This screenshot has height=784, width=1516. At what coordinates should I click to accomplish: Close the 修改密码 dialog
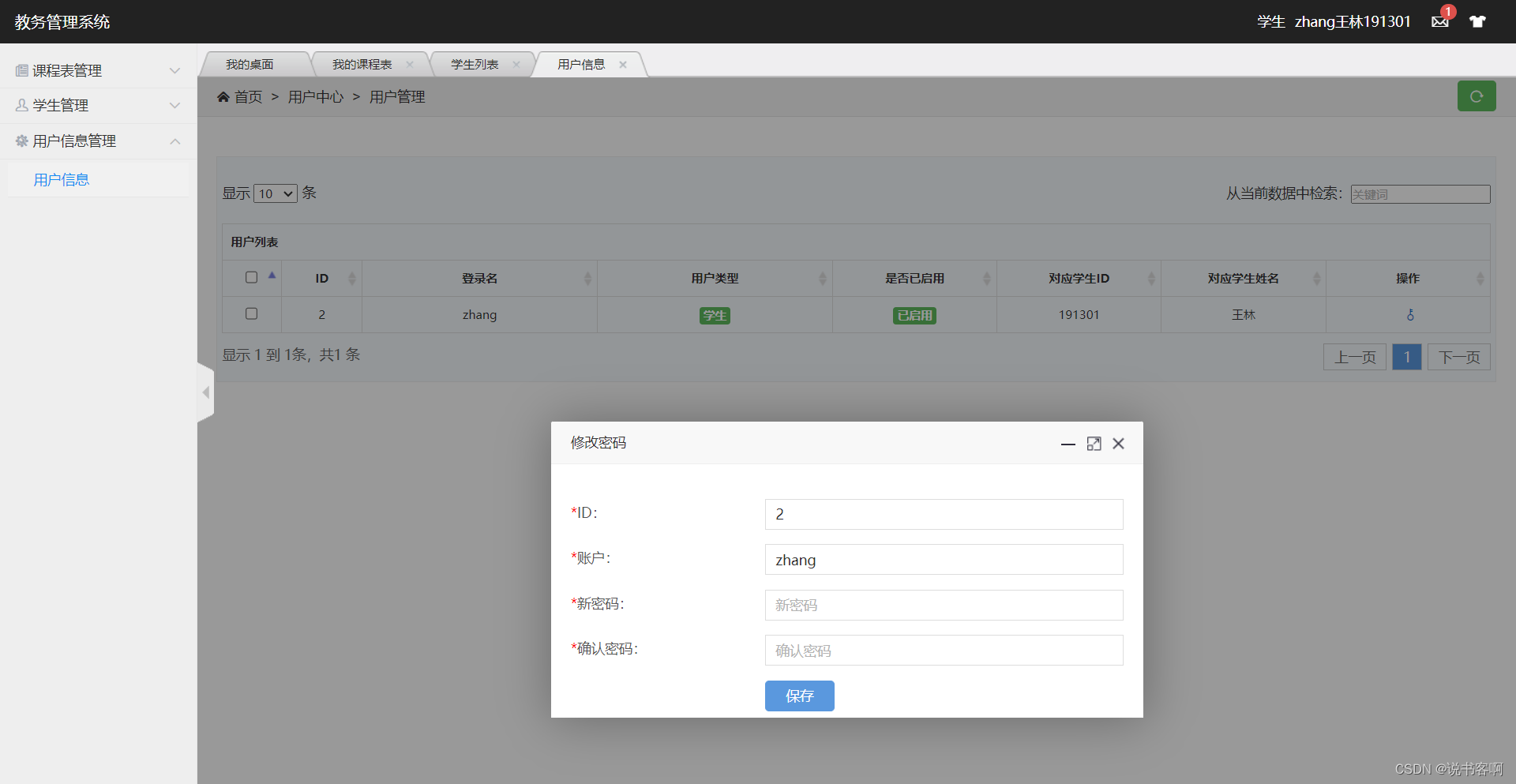pyautogui.click(x=1118, y=444)
